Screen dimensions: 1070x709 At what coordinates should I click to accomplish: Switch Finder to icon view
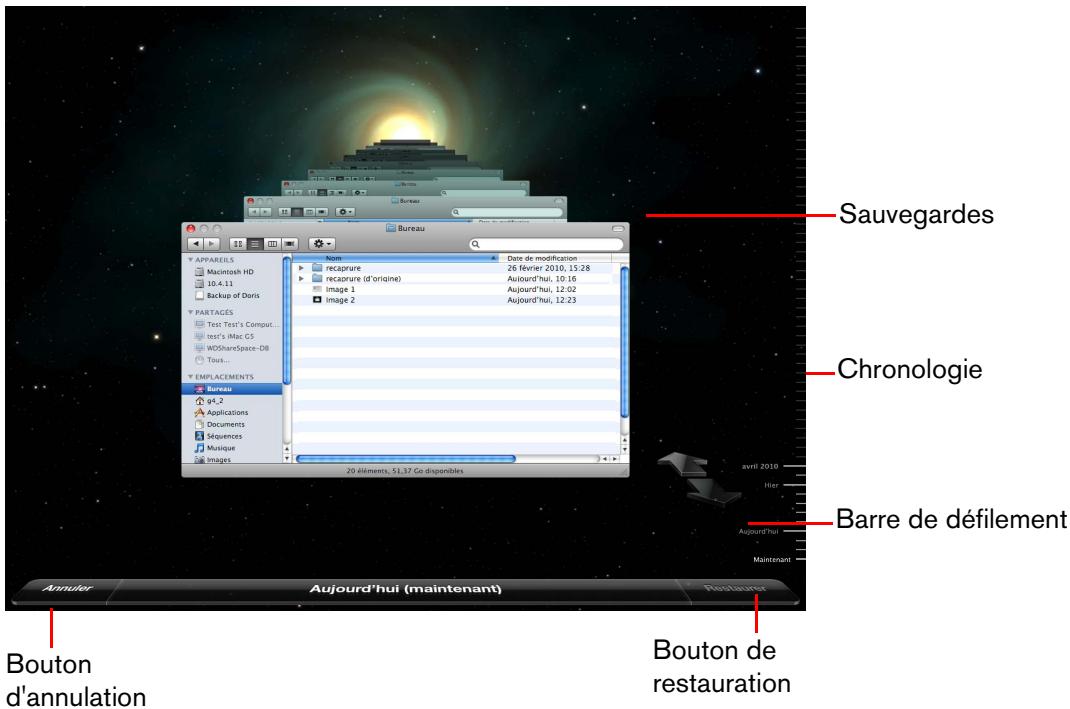click(237, 244)
